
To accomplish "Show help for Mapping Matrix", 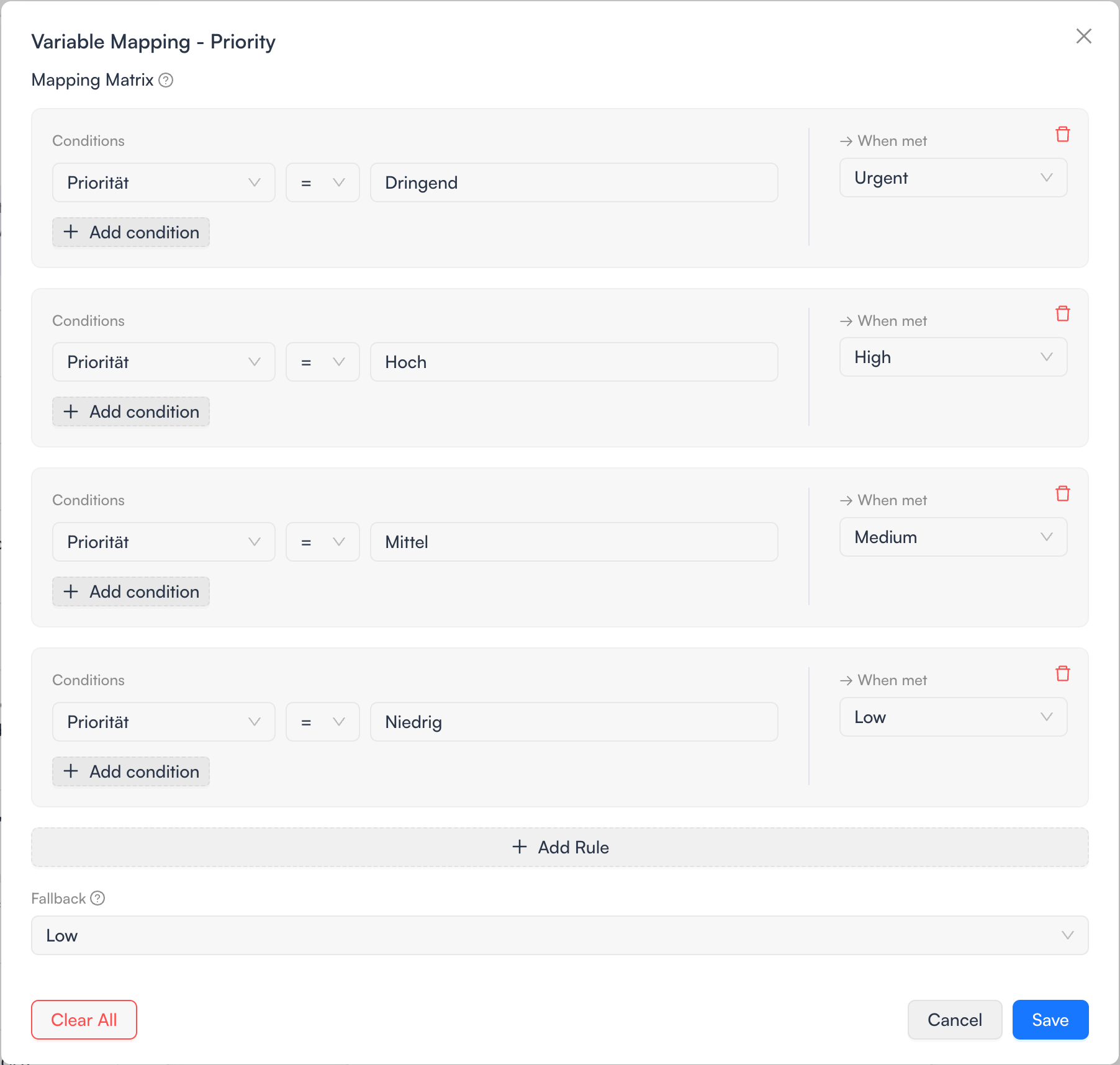I will point(166,80).
